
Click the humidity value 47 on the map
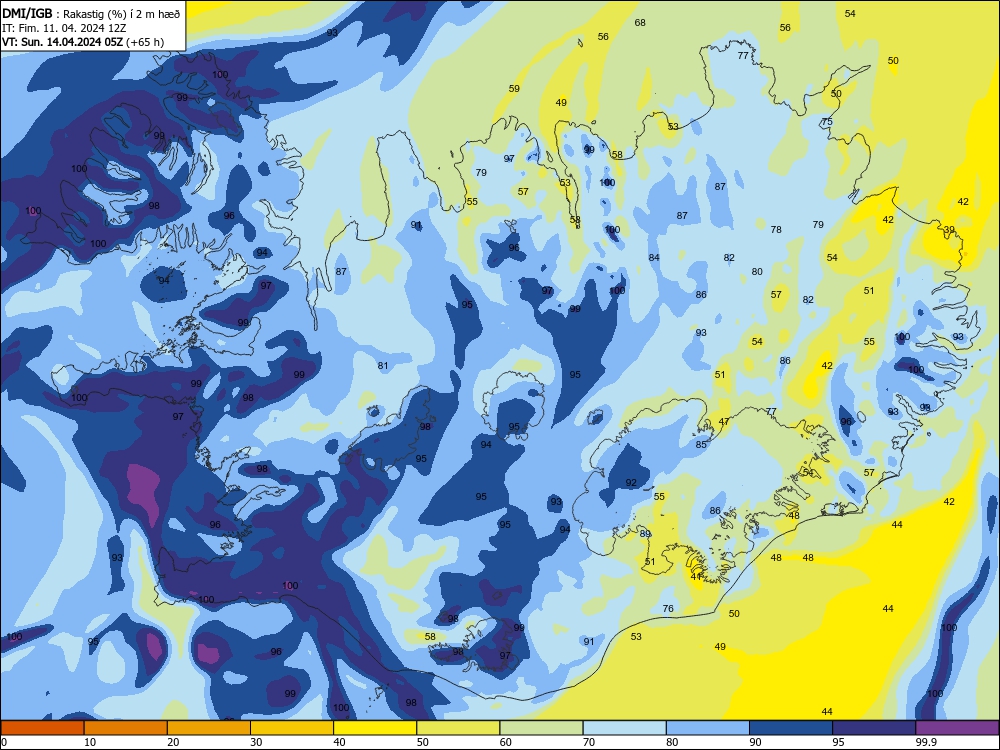tap(724, 422)
